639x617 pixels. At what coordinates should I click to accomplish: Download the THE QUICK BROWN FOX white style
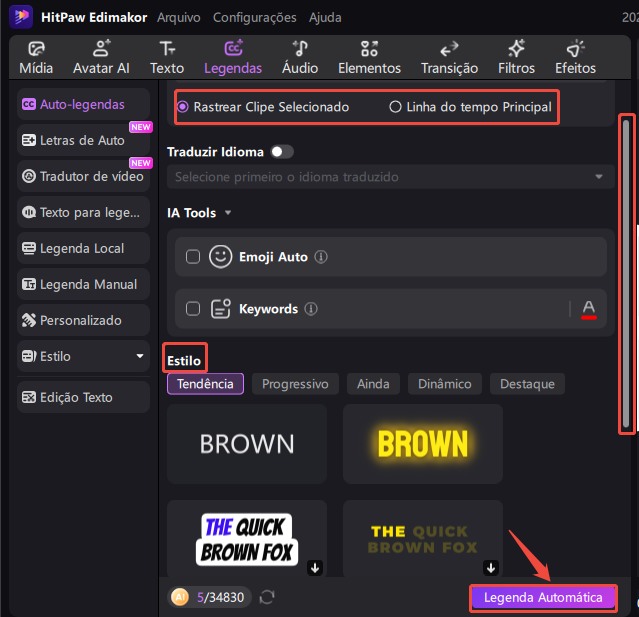[315, 568]
